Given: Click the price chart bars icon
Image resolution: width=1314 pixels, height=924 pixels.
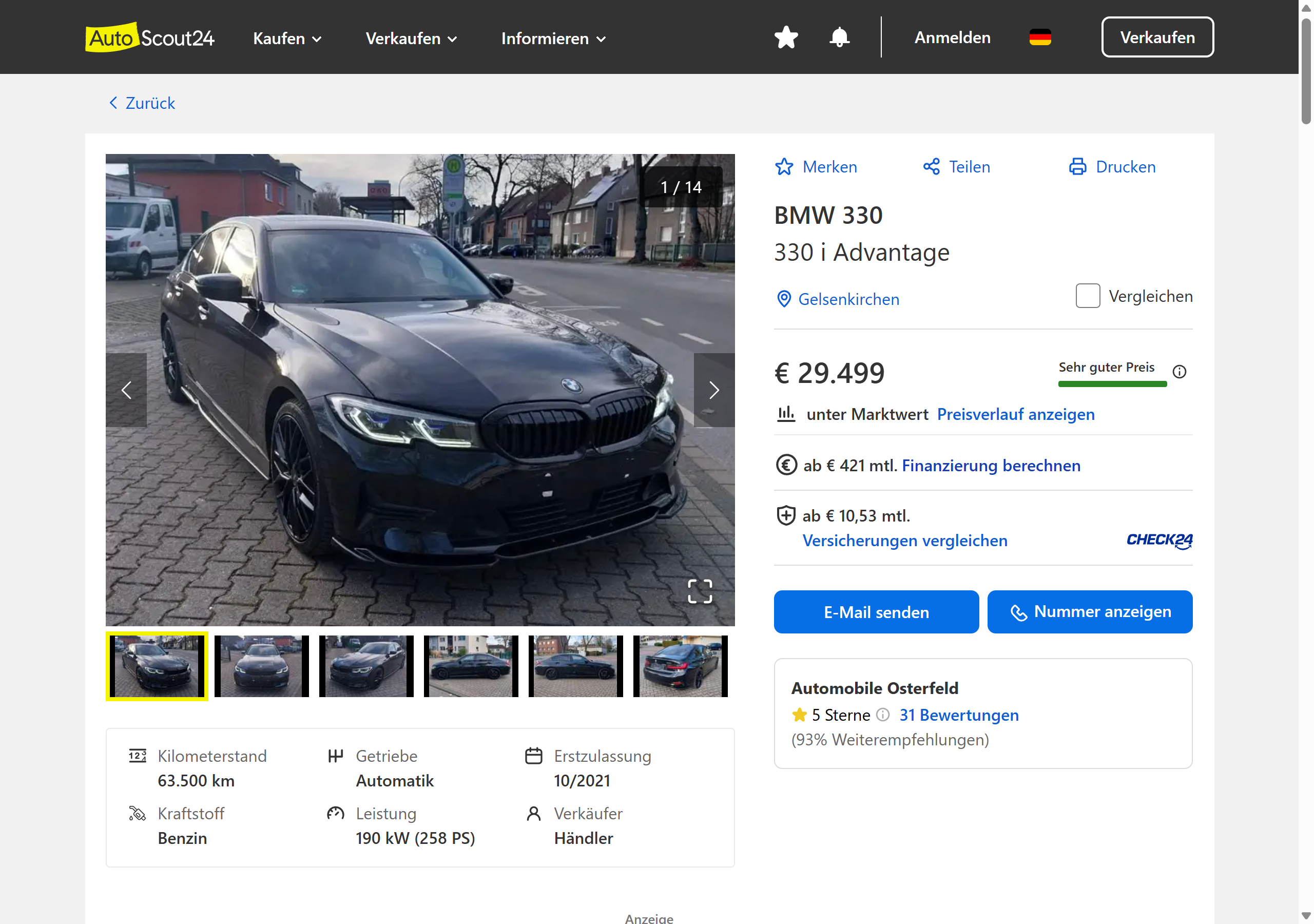Looking at the screenshot, I should (786, 414).
